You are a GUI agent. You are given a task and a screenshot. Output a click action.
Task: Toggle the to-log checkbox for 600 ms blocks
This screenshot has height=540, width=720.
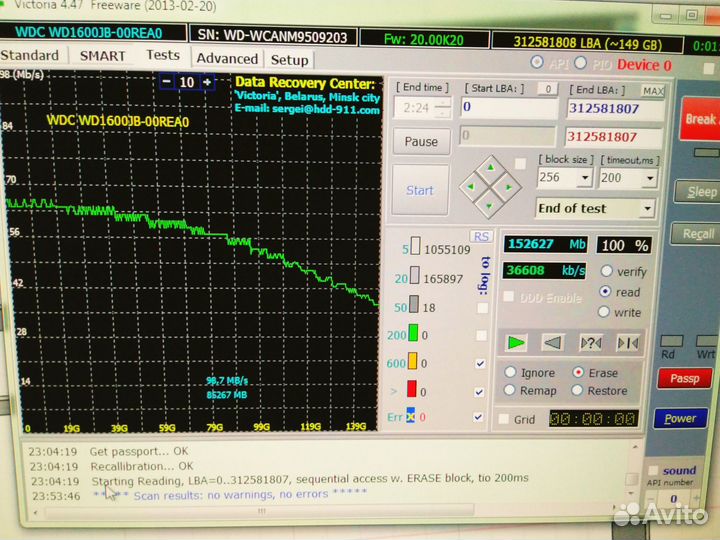click(480, 364)
